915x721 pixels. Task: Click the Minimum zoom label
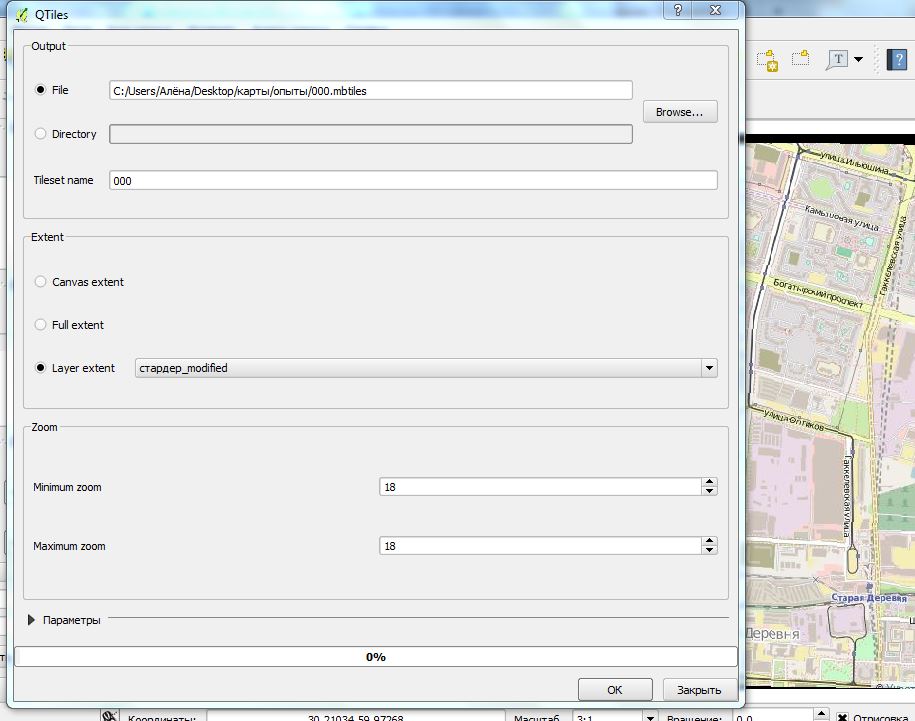[67, 487]
